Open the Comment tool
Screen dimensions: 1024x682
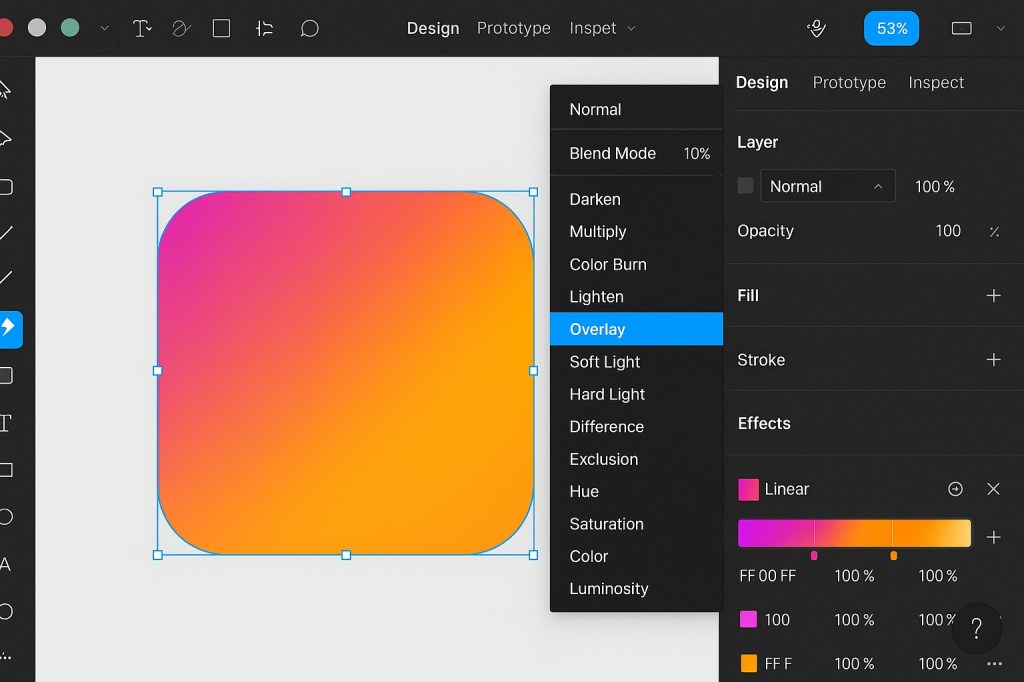(x=310, y=29)
